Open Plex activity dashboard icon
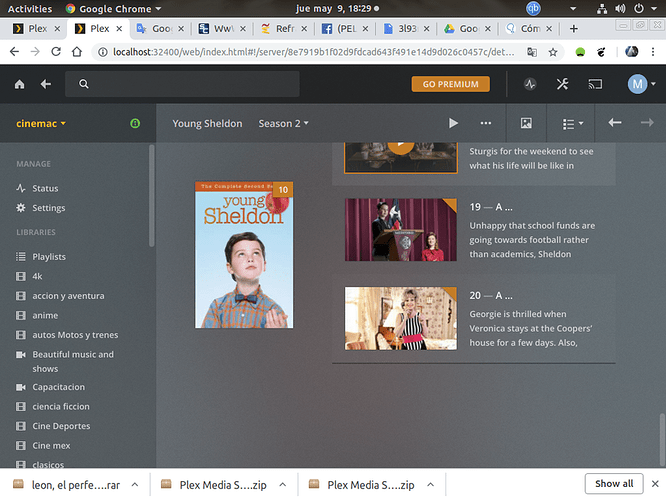 click(530, 84)
